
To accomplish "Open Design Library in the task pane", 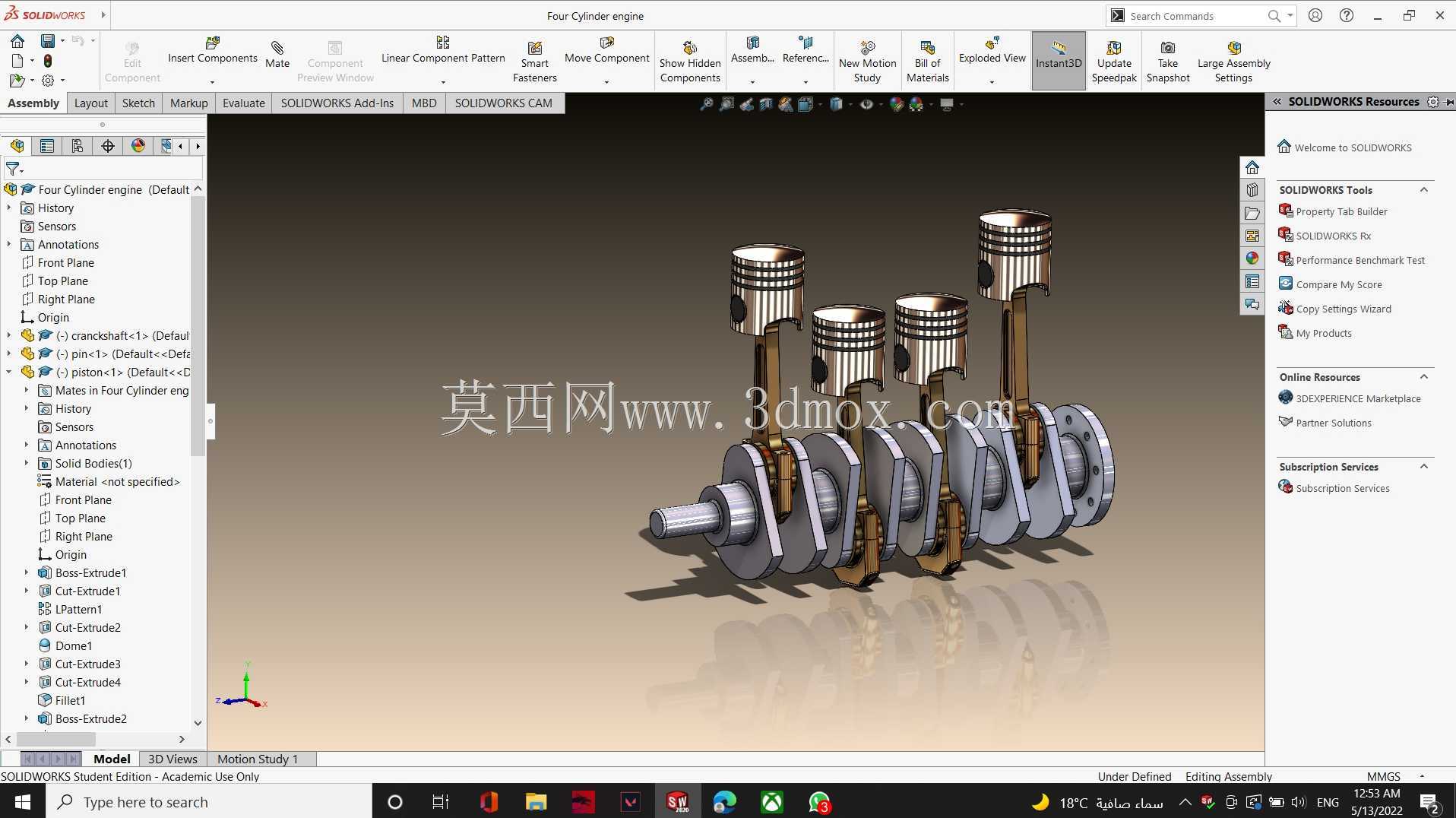I will (1252, 190).
